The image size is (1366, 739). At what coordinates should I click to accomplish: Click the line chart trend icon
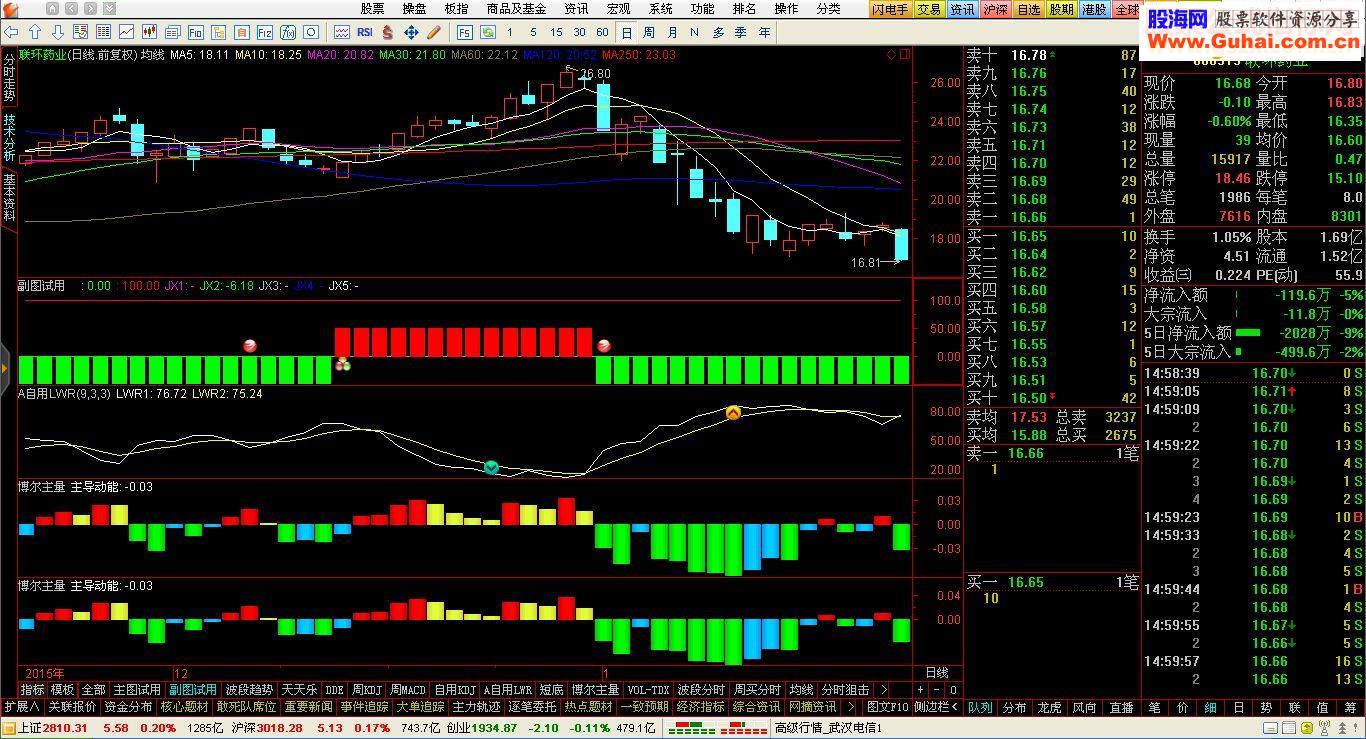[x=128, y=33]
